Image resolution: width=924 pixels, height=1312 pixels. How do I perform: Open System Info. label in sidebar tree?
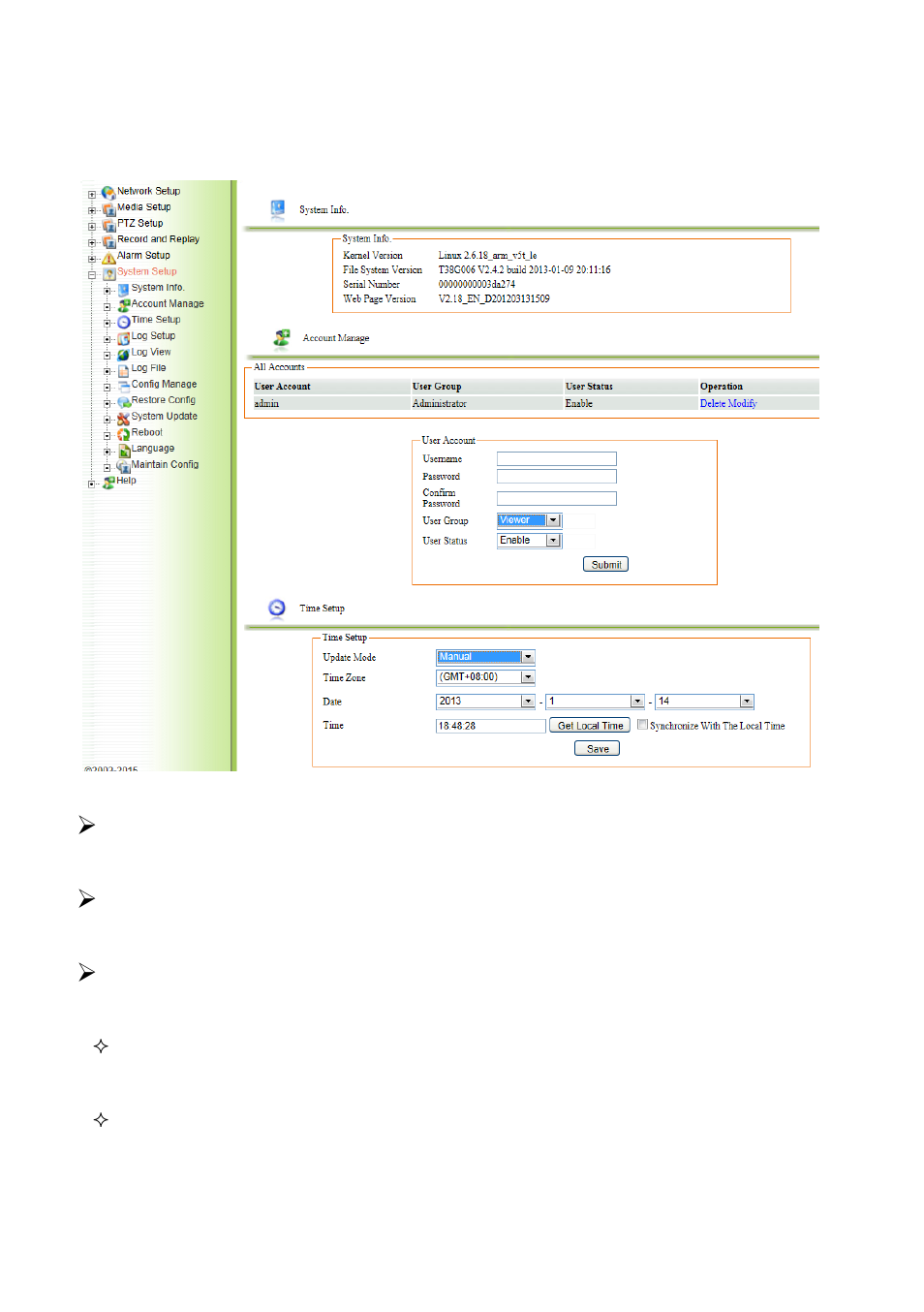pos(158,288)
